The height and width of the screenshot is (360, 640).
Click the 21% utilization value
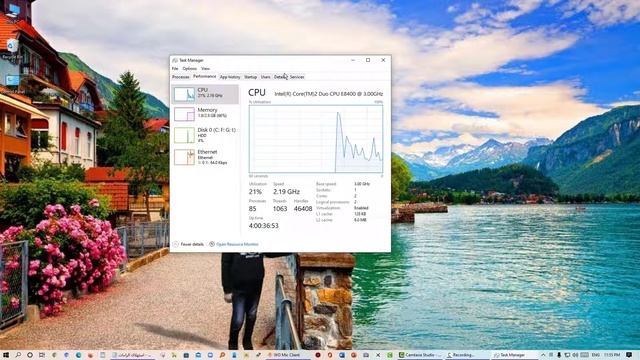(255, 191)
